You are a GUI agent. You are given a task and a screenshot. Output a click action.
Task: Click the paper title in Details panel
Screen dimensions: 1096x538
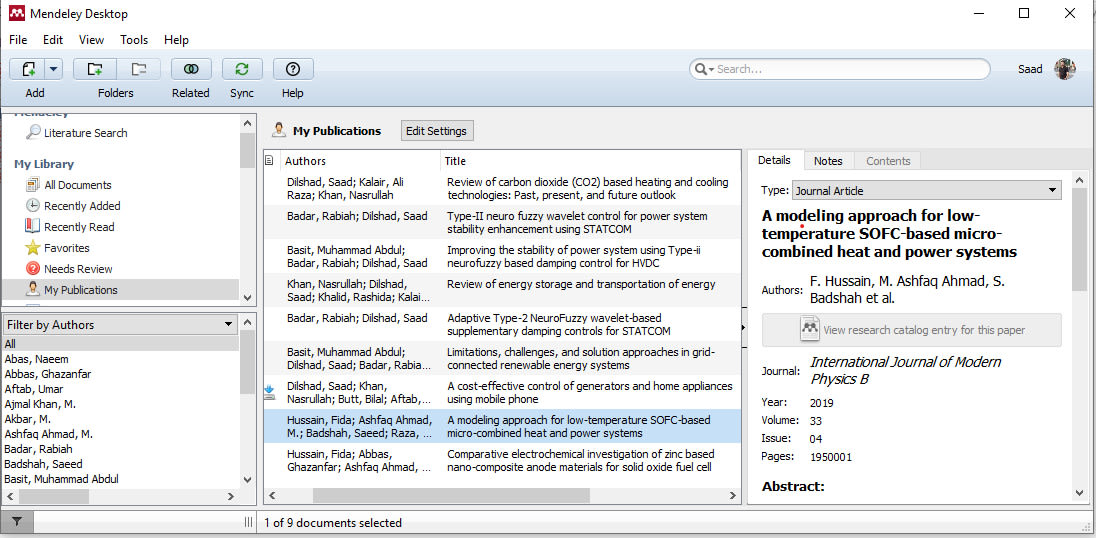(x=889, y=233)
